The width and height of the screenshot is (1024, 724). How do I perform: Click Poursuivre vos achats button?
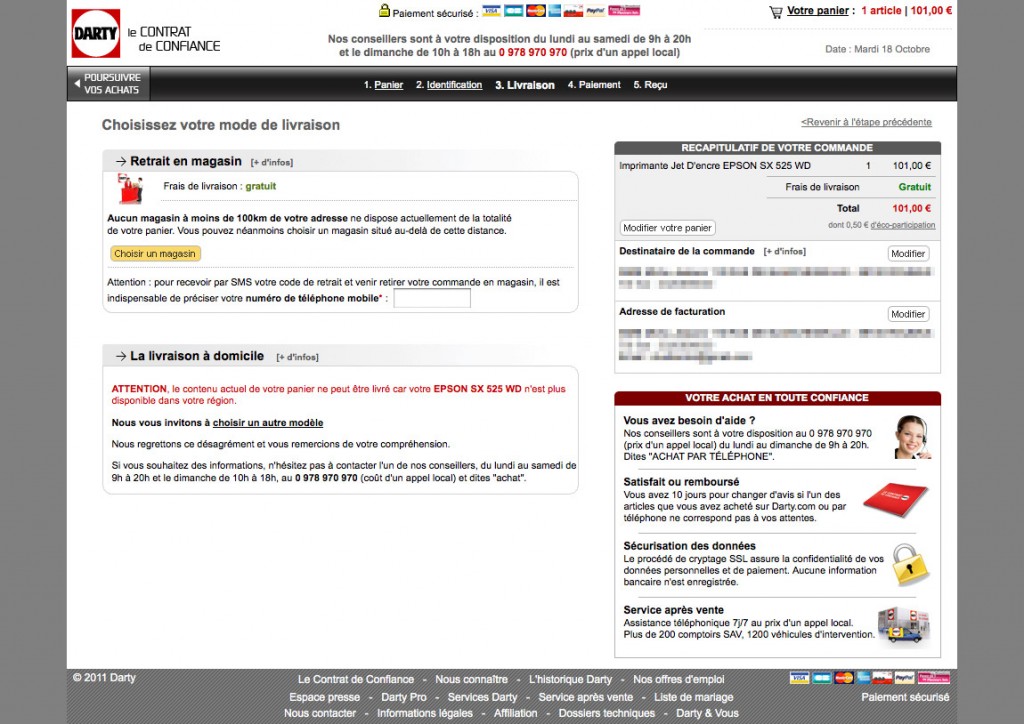(108, 84)
